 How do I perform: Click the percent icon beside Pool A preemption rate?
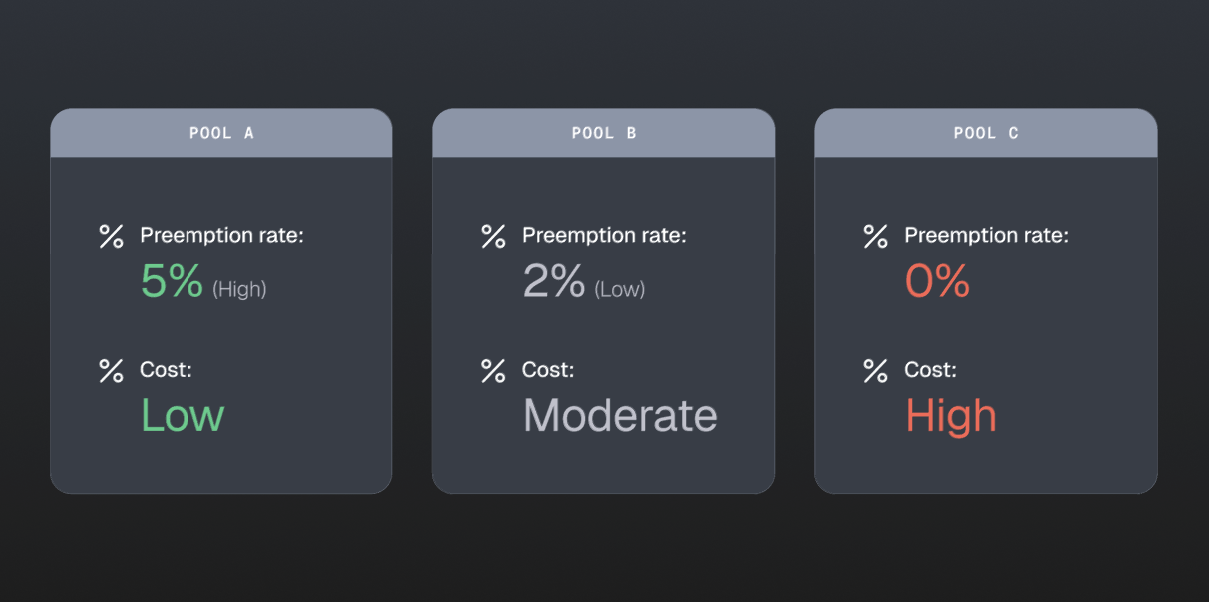click(111, 237)
